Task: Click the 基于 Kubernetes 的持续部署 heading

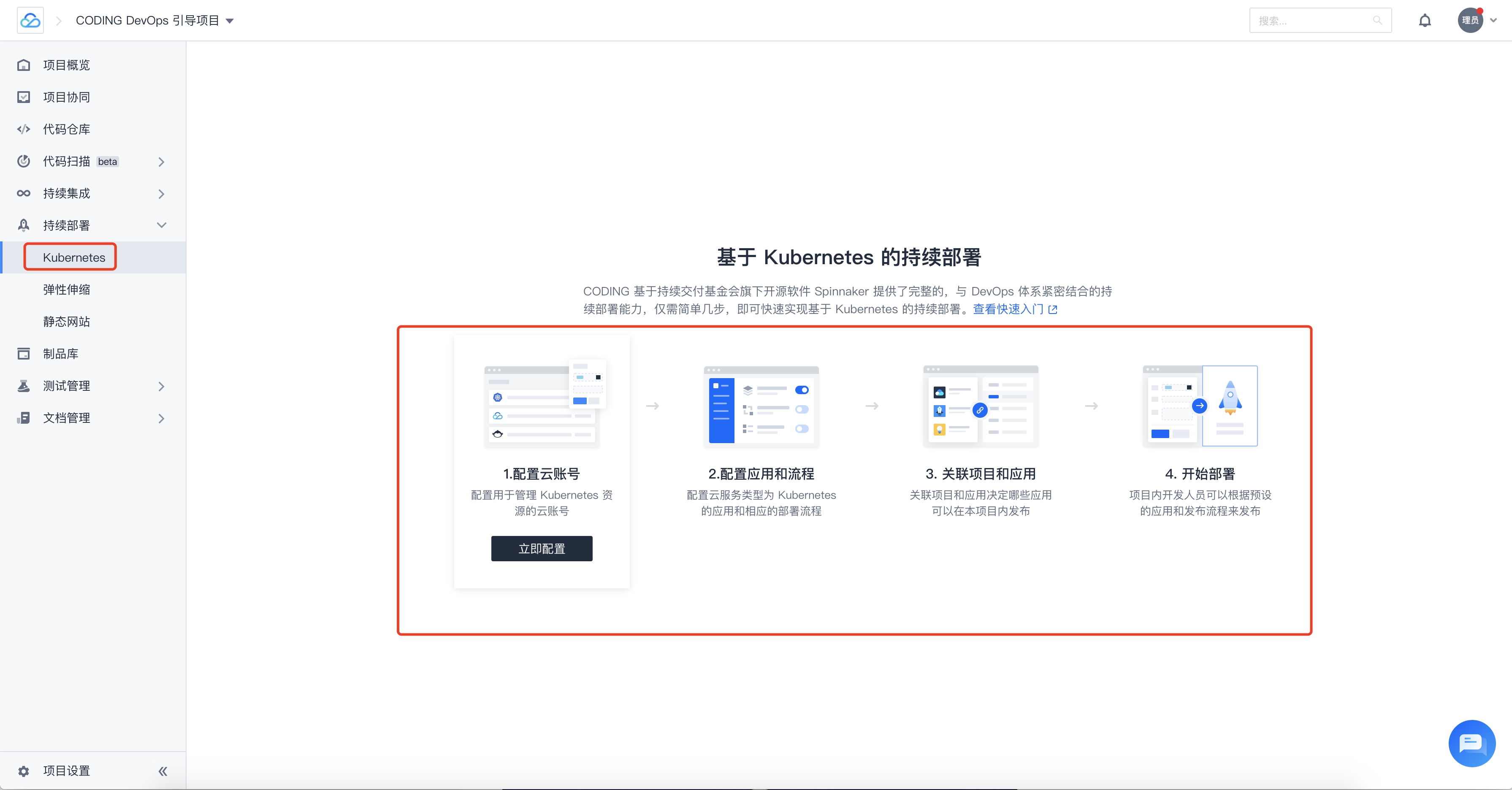Action: [849, 257]
